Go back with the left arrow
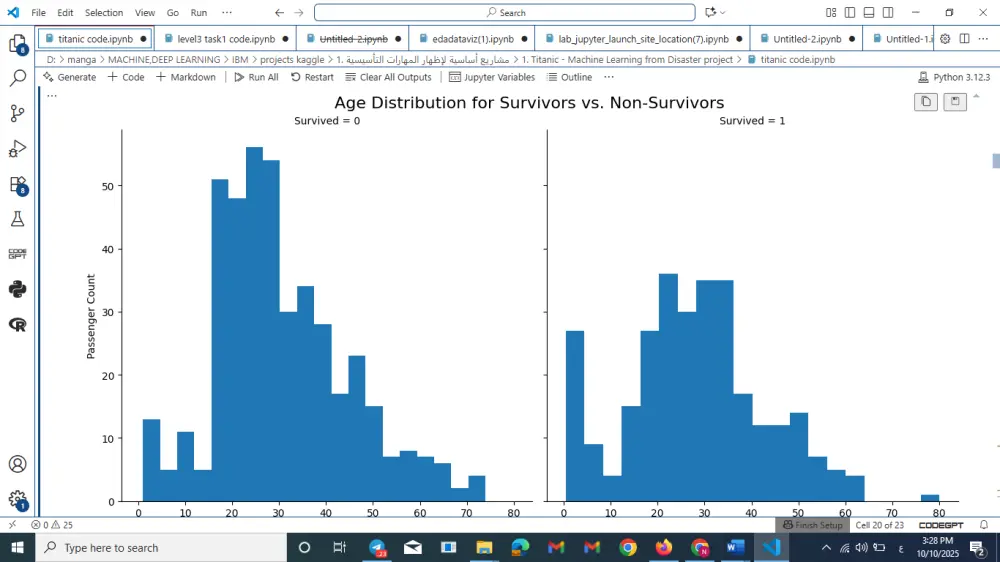The height and width of the screenshot is (562, 1000). tap(279, 12)
